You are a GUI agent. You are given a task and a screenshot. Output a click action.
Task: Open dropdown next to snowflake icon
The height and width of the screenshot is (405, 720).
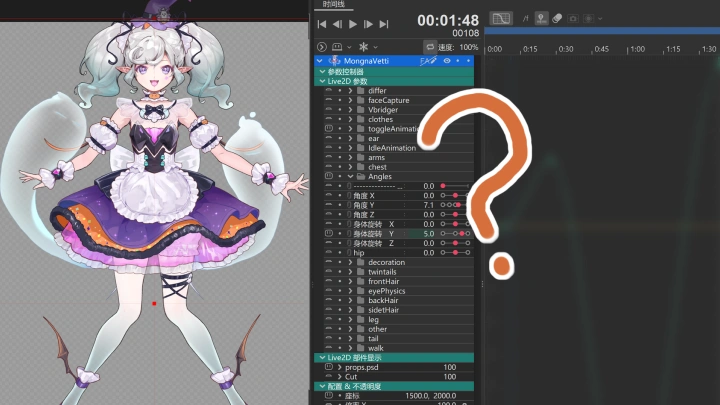pos(376,47)
